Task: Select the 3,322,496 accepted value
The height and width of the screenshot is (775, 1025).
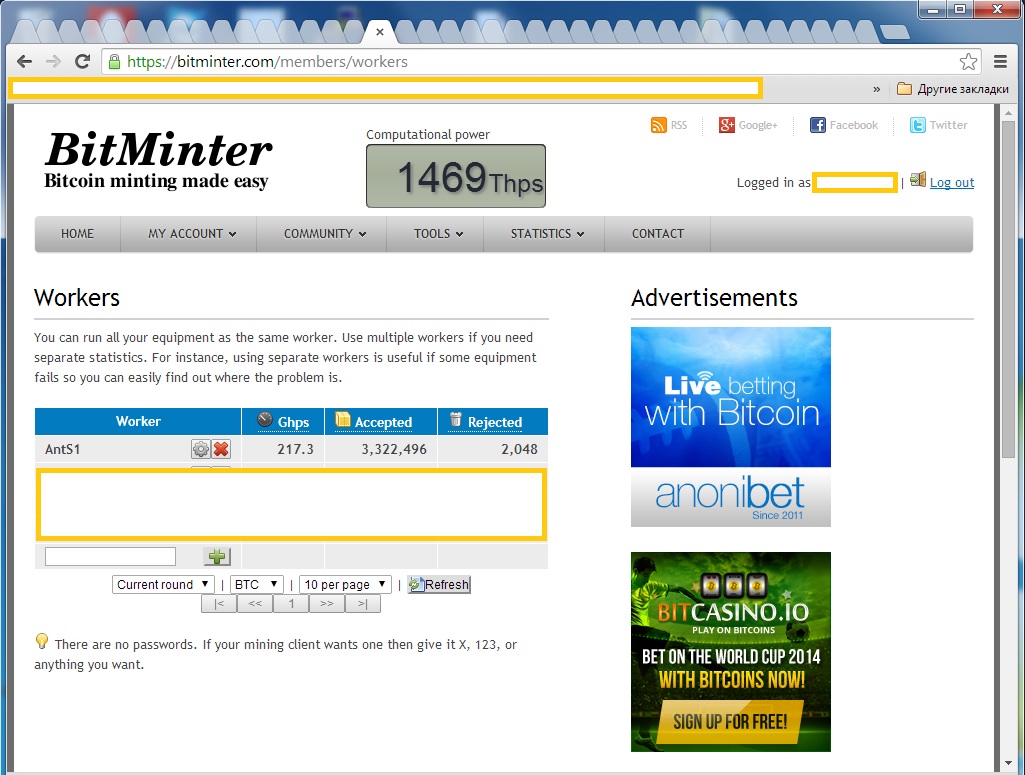Action: pyautogui.click(x=394, y=449)
